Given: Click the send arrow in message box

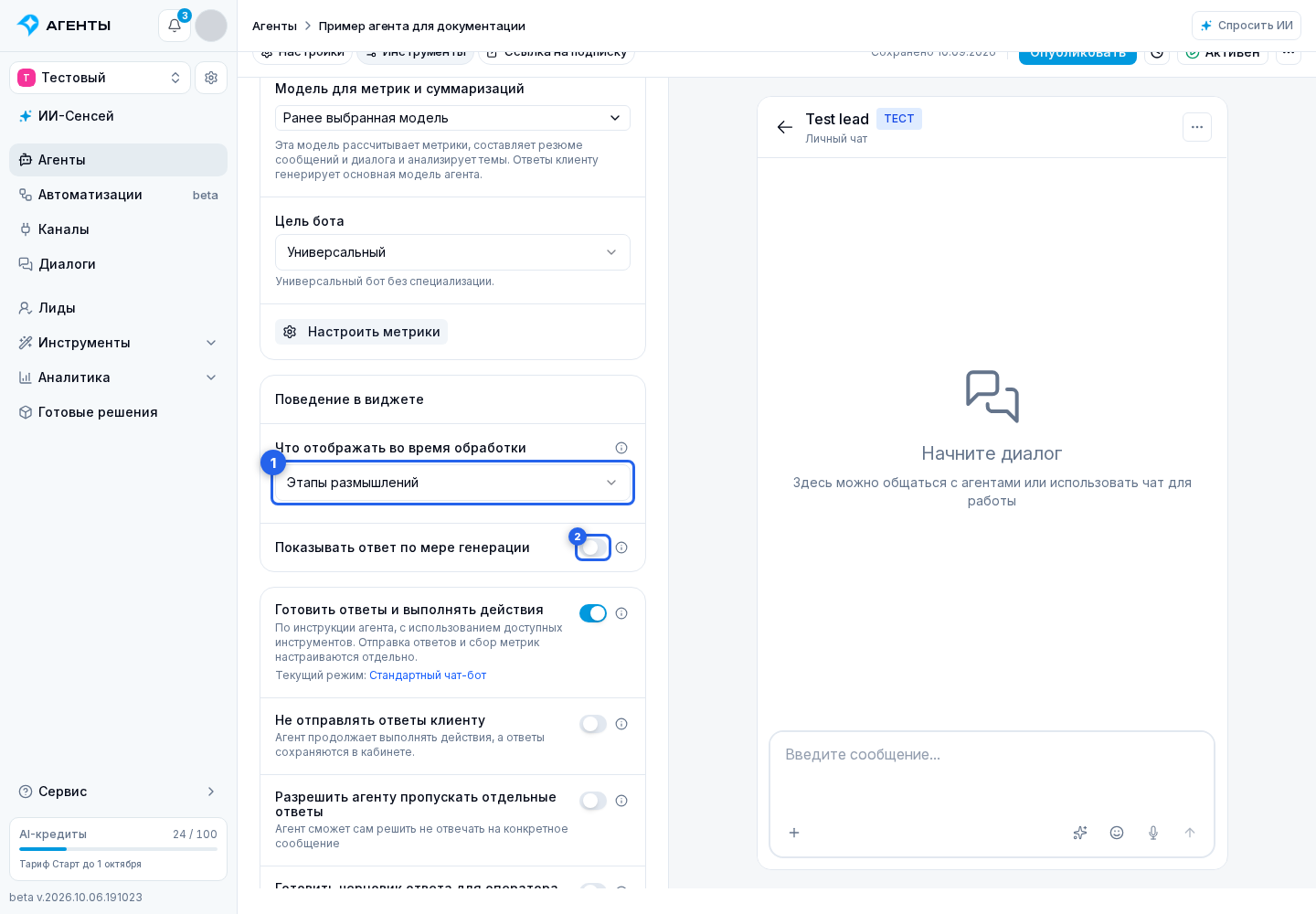Looking at the screenshot, I should (x=1190, y=833).
